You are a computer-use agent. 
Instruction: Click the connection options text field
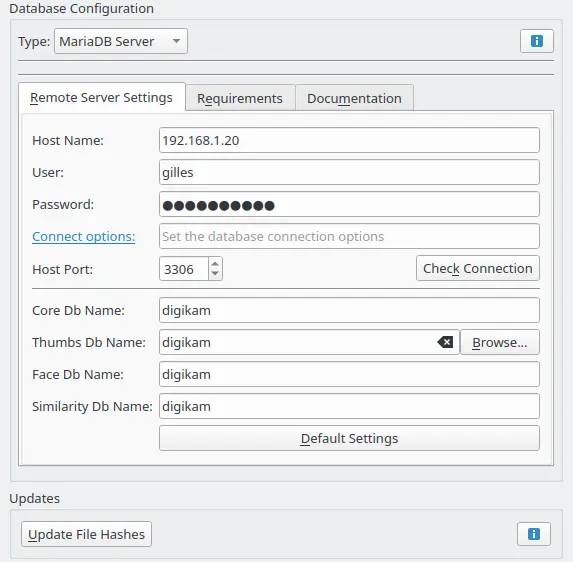point(349,236)
